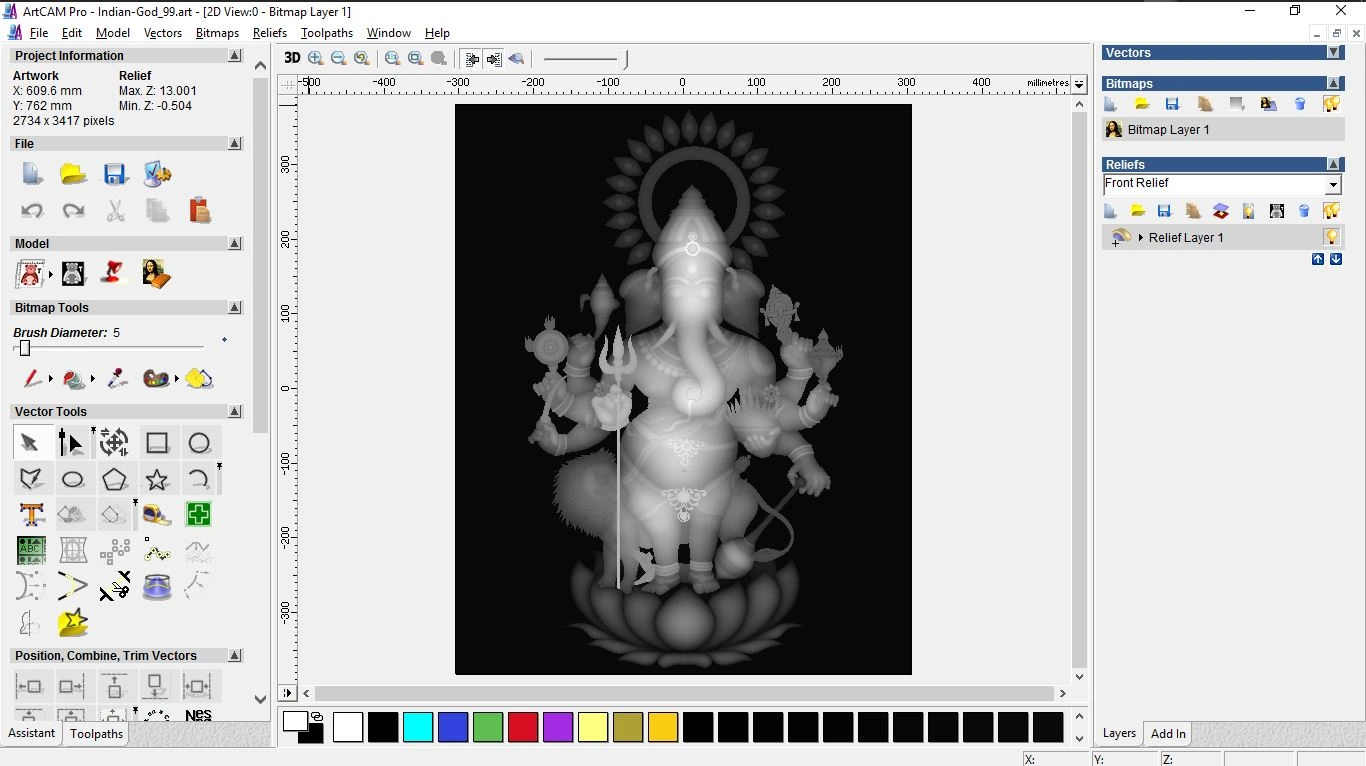The width and height of the screenshot is (1366, 766).
Task: Open the Toolpaths menu
Action: tap(326, 33)
